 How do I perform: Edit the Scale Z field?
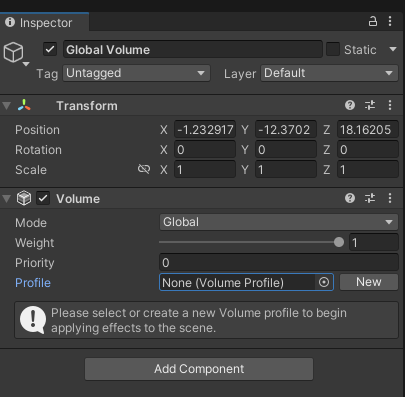point(368,169)
